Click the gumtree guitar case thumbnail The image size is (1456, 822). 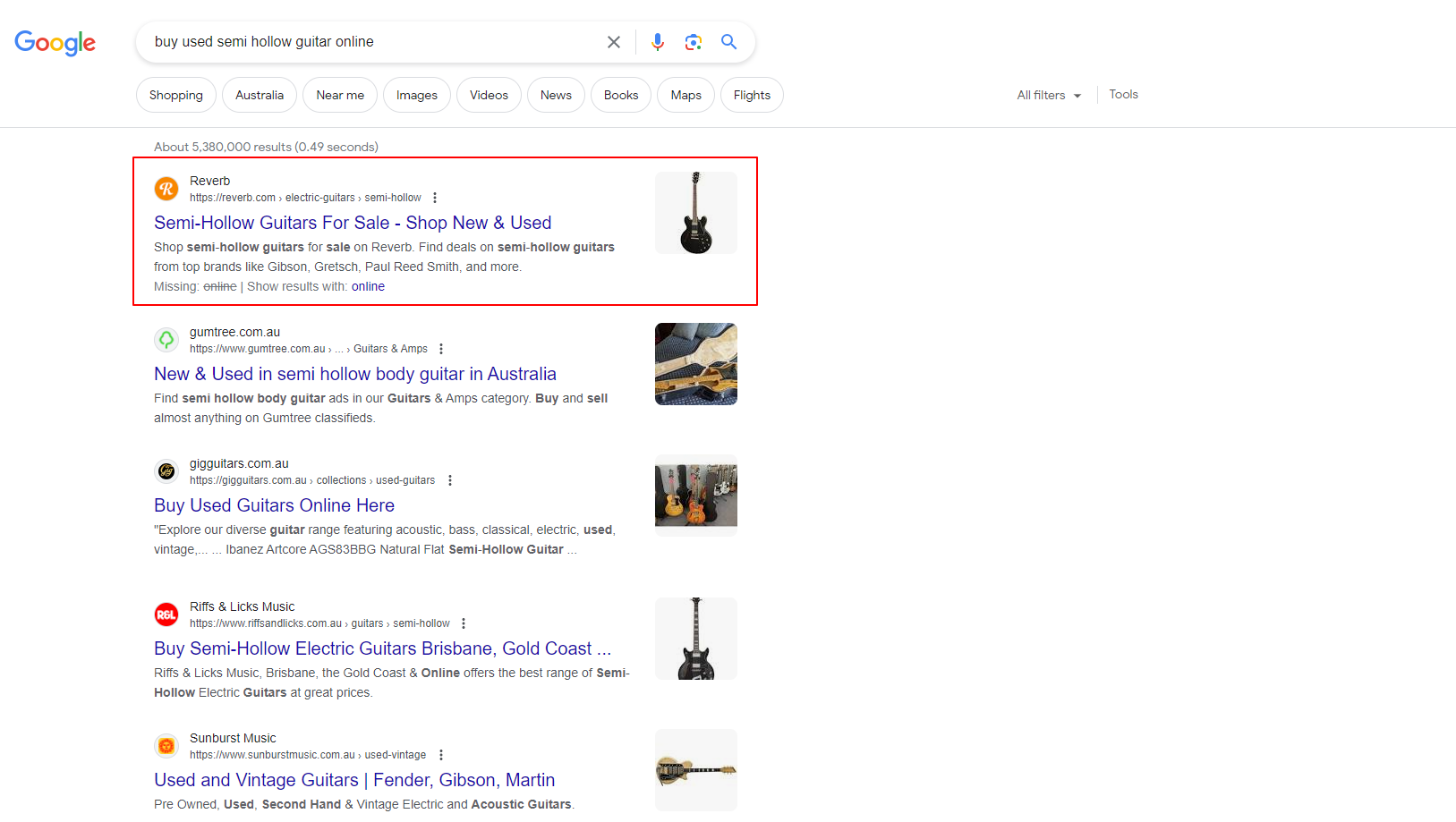(696, 364)
